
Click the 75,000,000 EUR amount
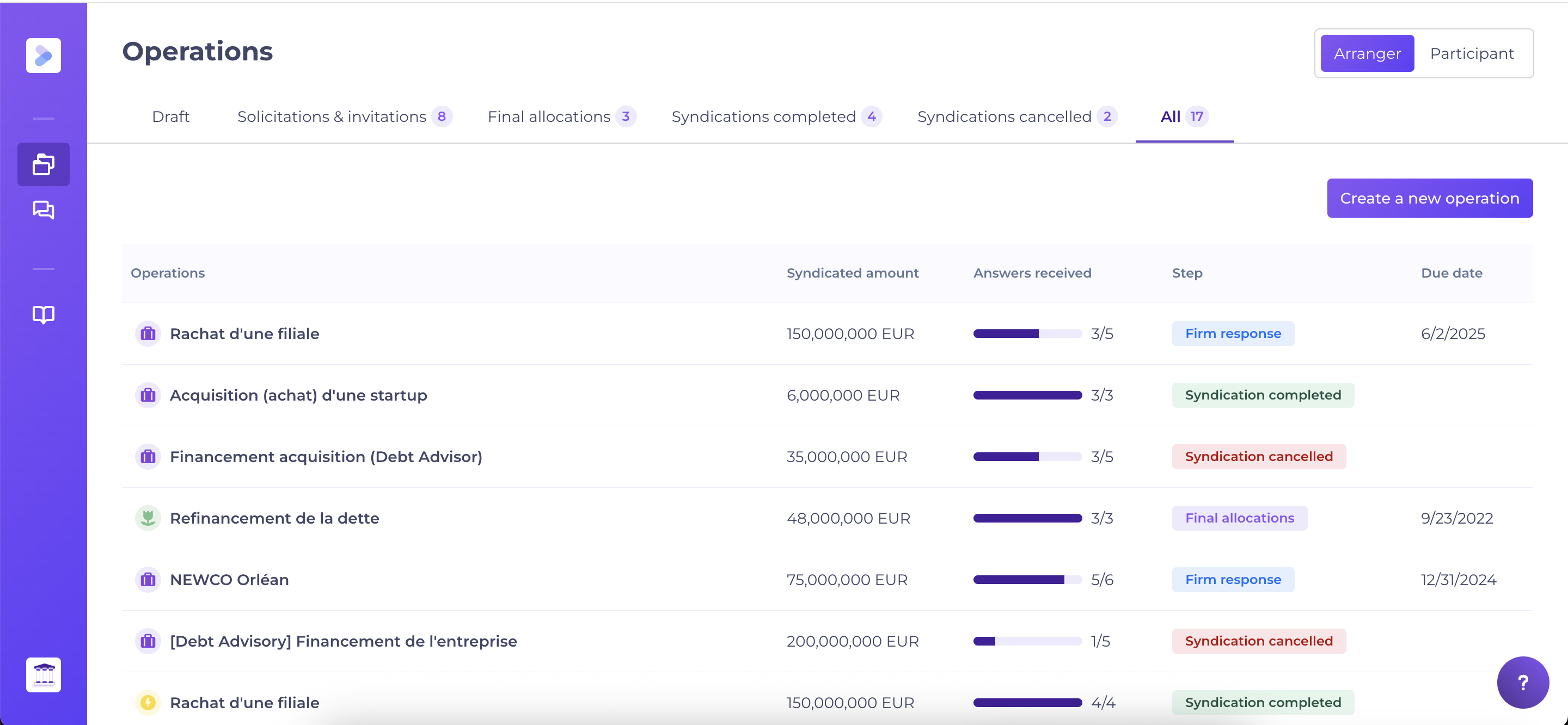tap(847, 580)
